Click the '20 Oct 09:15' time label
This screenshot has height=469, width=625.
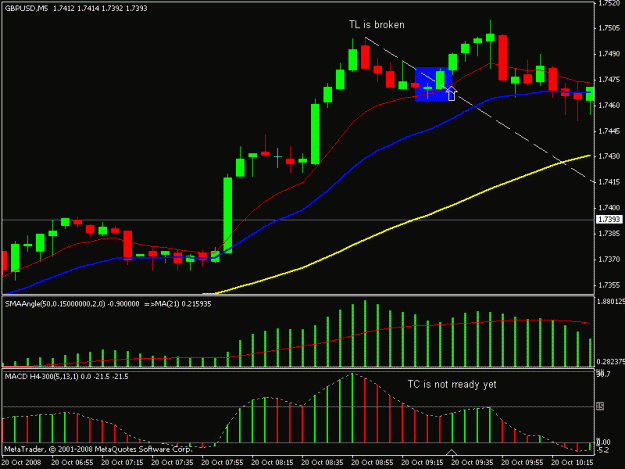point(422,463)
